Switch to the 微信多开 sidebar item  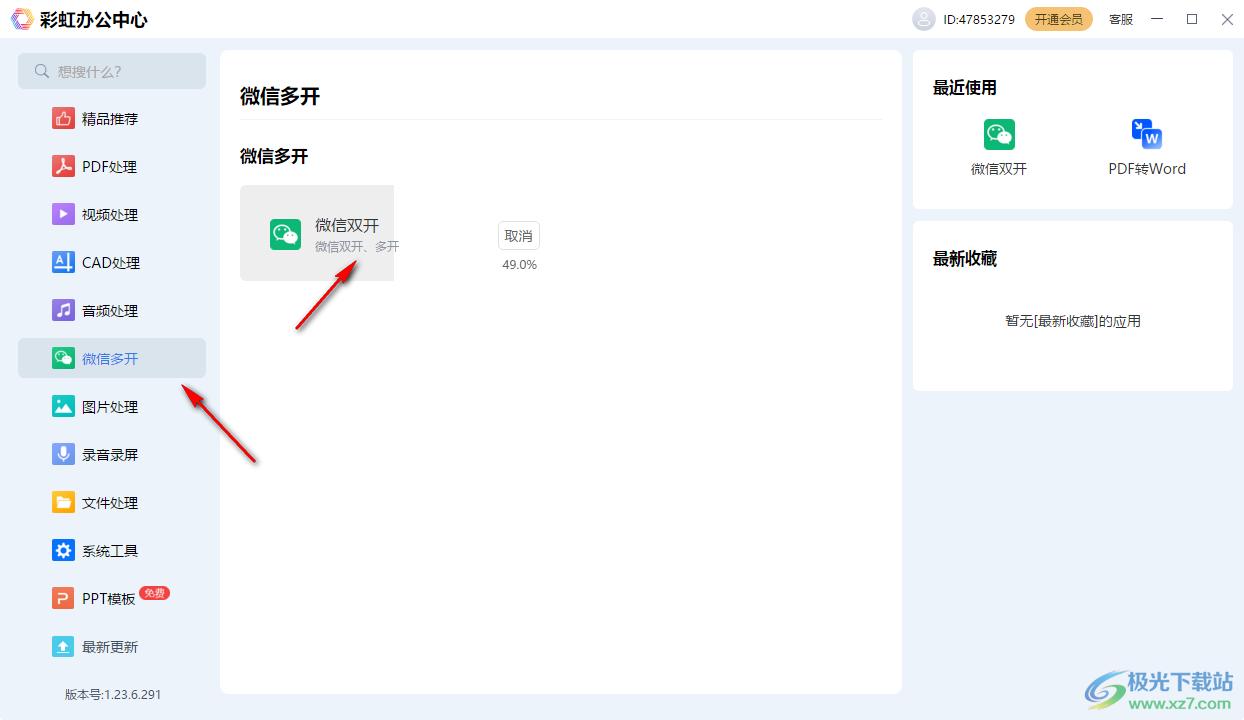click(111, 359)
